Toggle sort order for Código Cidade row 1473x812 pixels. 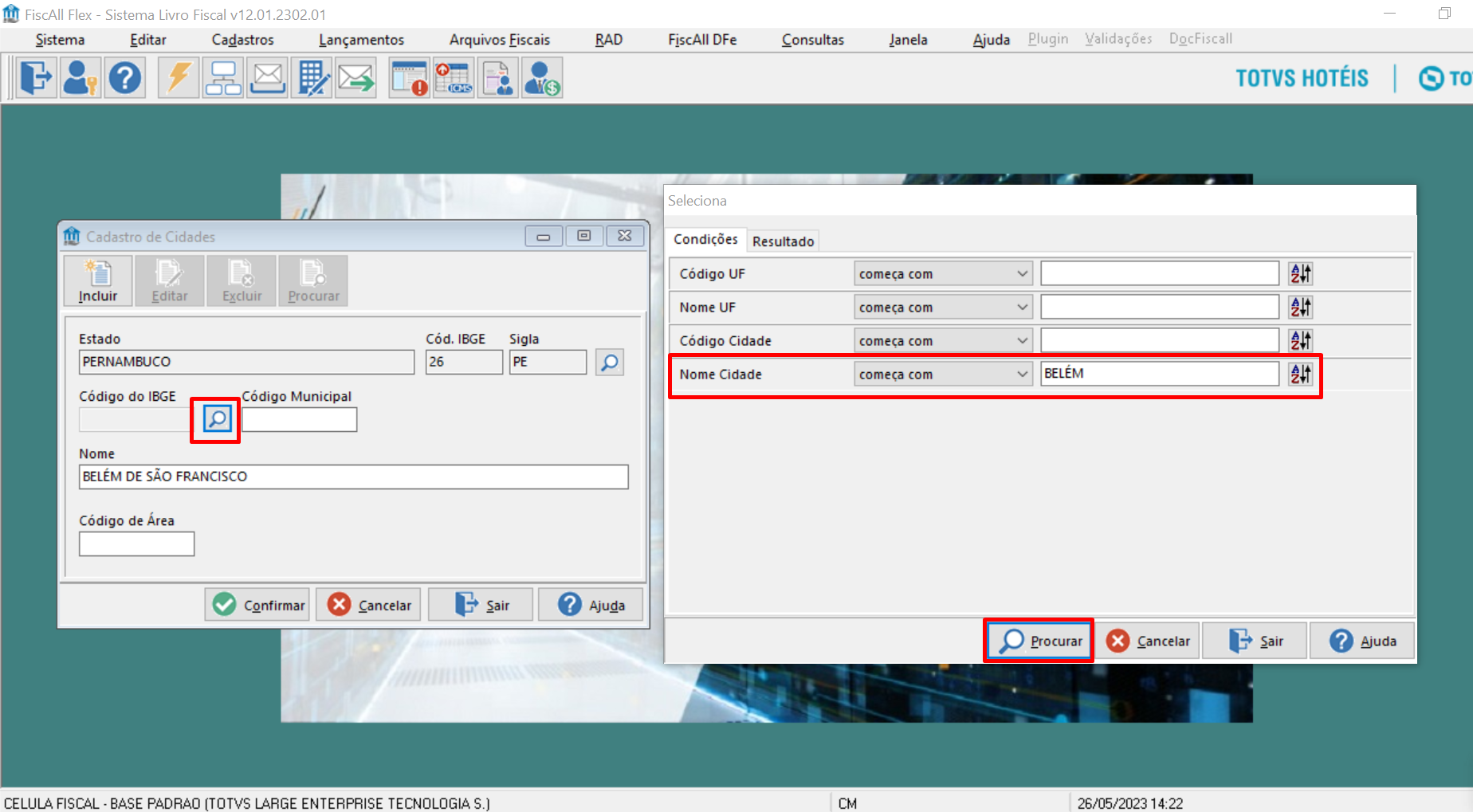coord(1301,340)
